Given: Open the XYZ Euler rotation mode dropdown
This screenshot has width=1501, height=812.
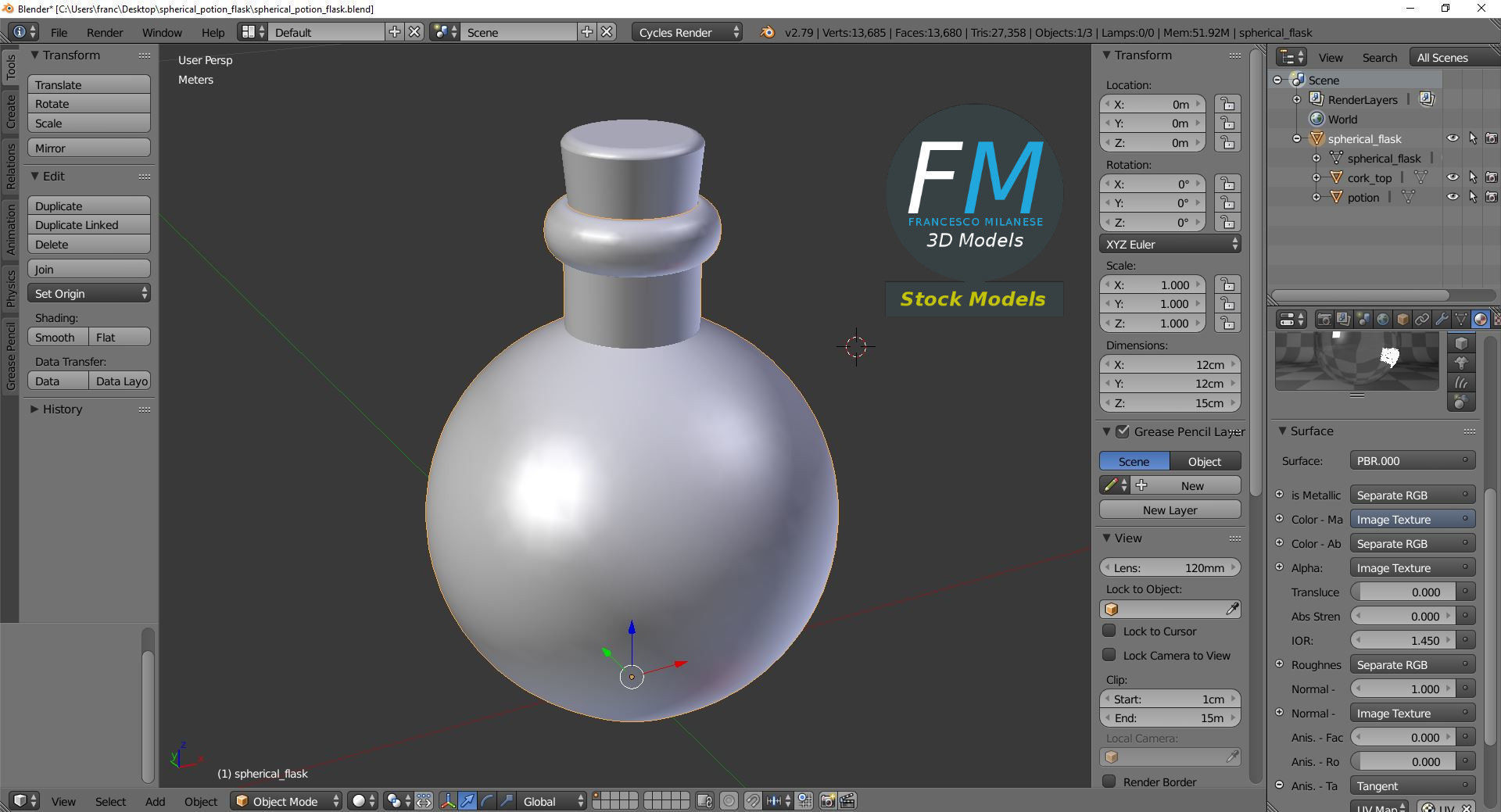Looking at the screenshot, I should pos(1170,245).
